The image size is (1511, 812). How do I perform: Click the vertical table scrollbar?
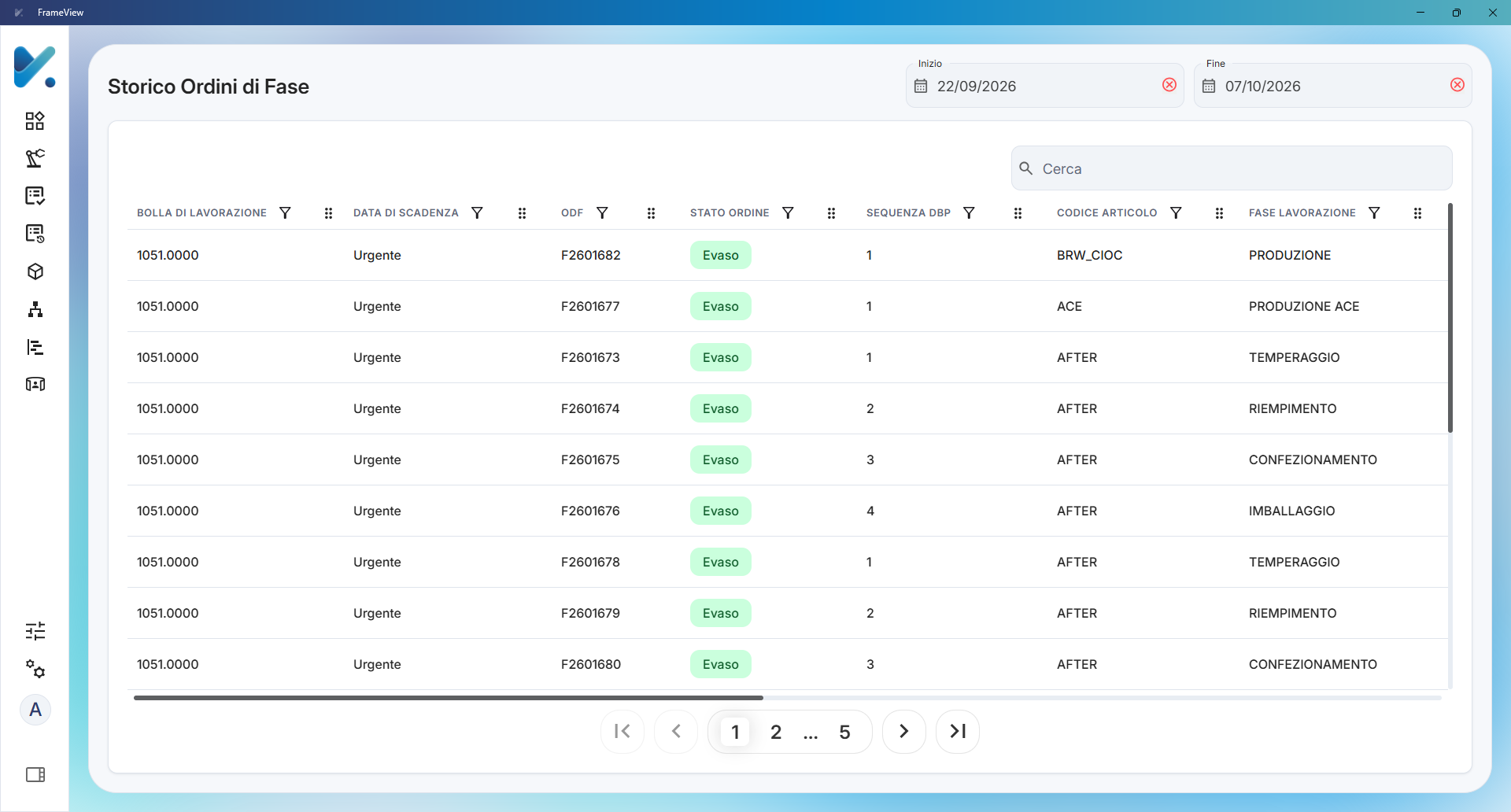1450,318
